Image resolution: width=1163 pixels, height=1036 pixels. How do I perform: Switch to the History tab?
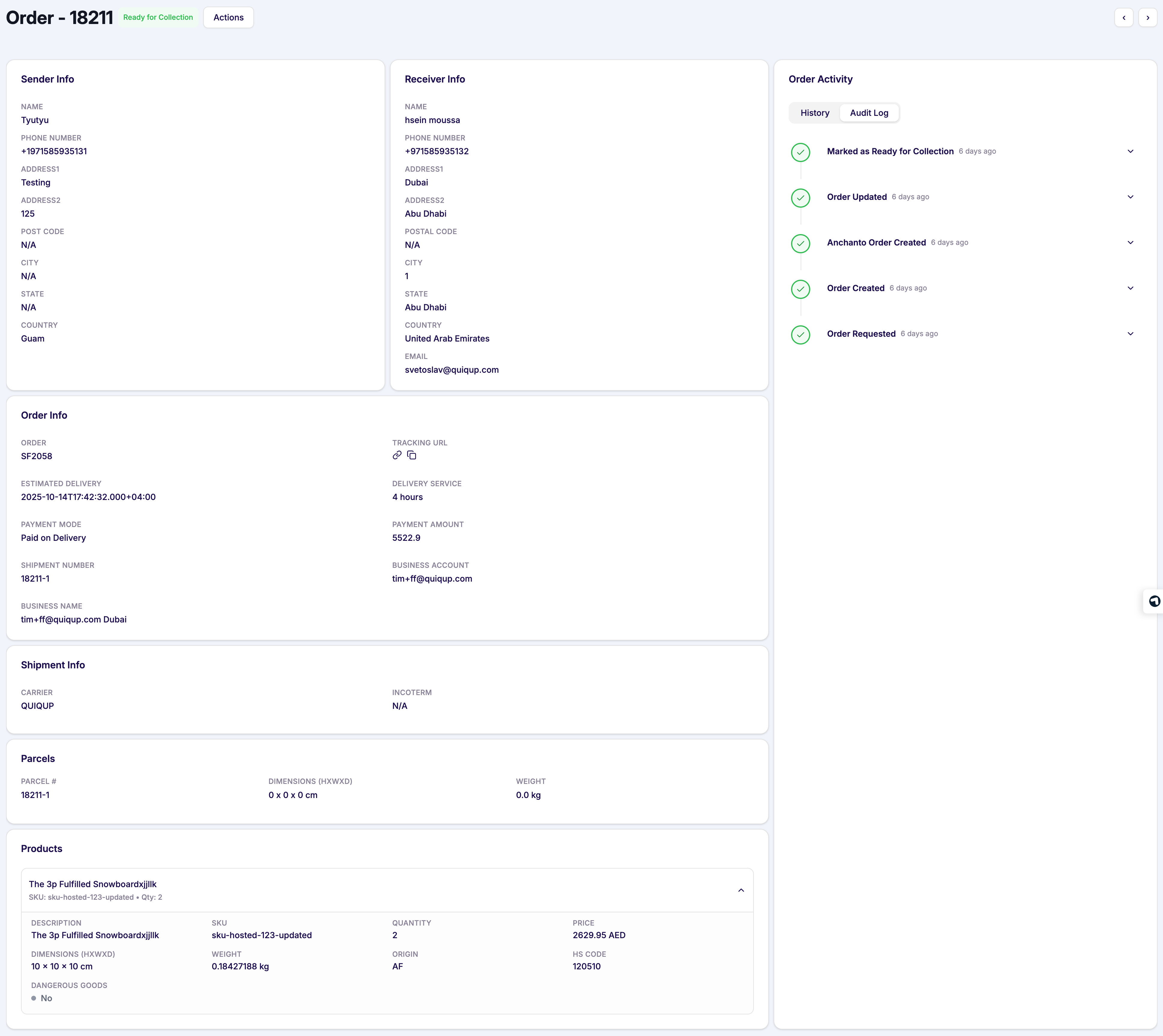(x=815, y=113)
